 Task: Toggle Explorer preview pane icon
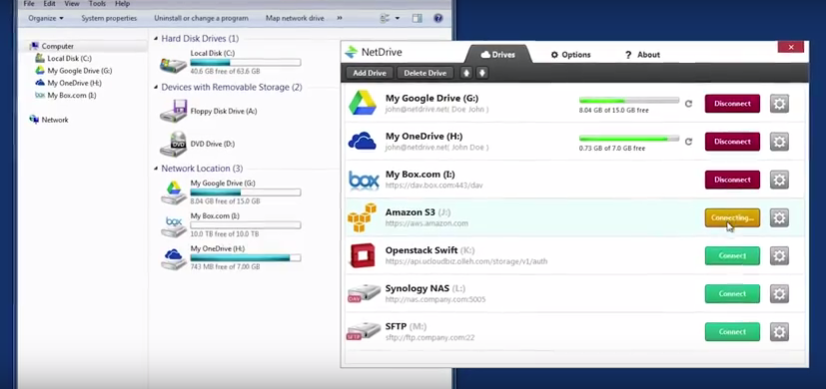417,18
